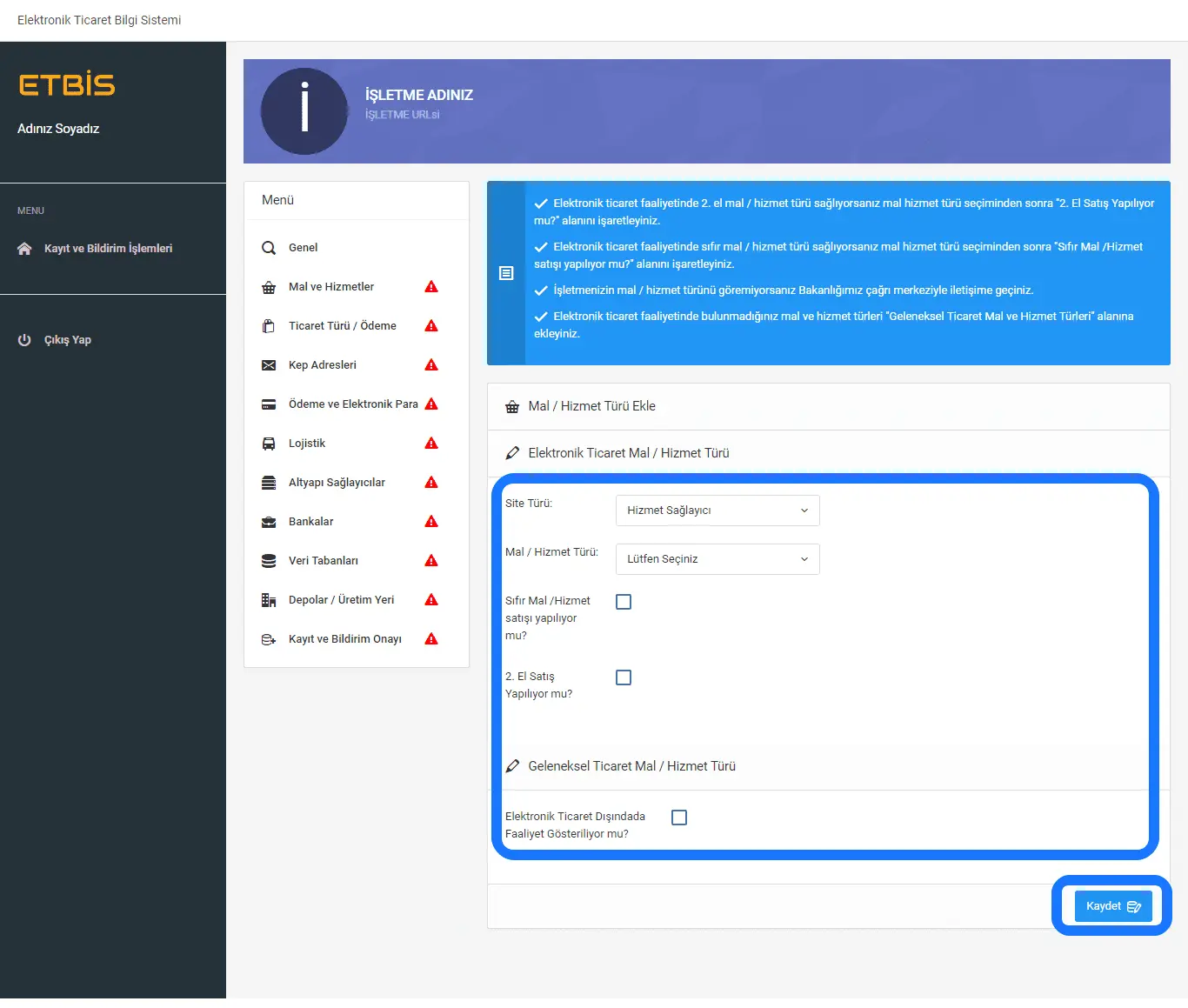Click the home icon beside Kayıt ve Bildirim İşlemleri
The image size is (1188, 1008).
24,249
